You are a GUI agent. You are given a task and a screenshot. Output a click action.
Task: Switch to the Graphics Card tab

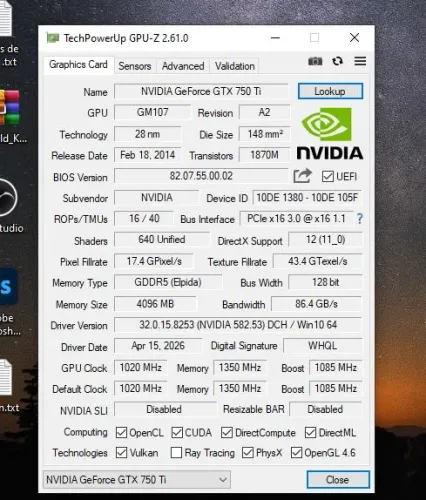(x=78, y=64)
